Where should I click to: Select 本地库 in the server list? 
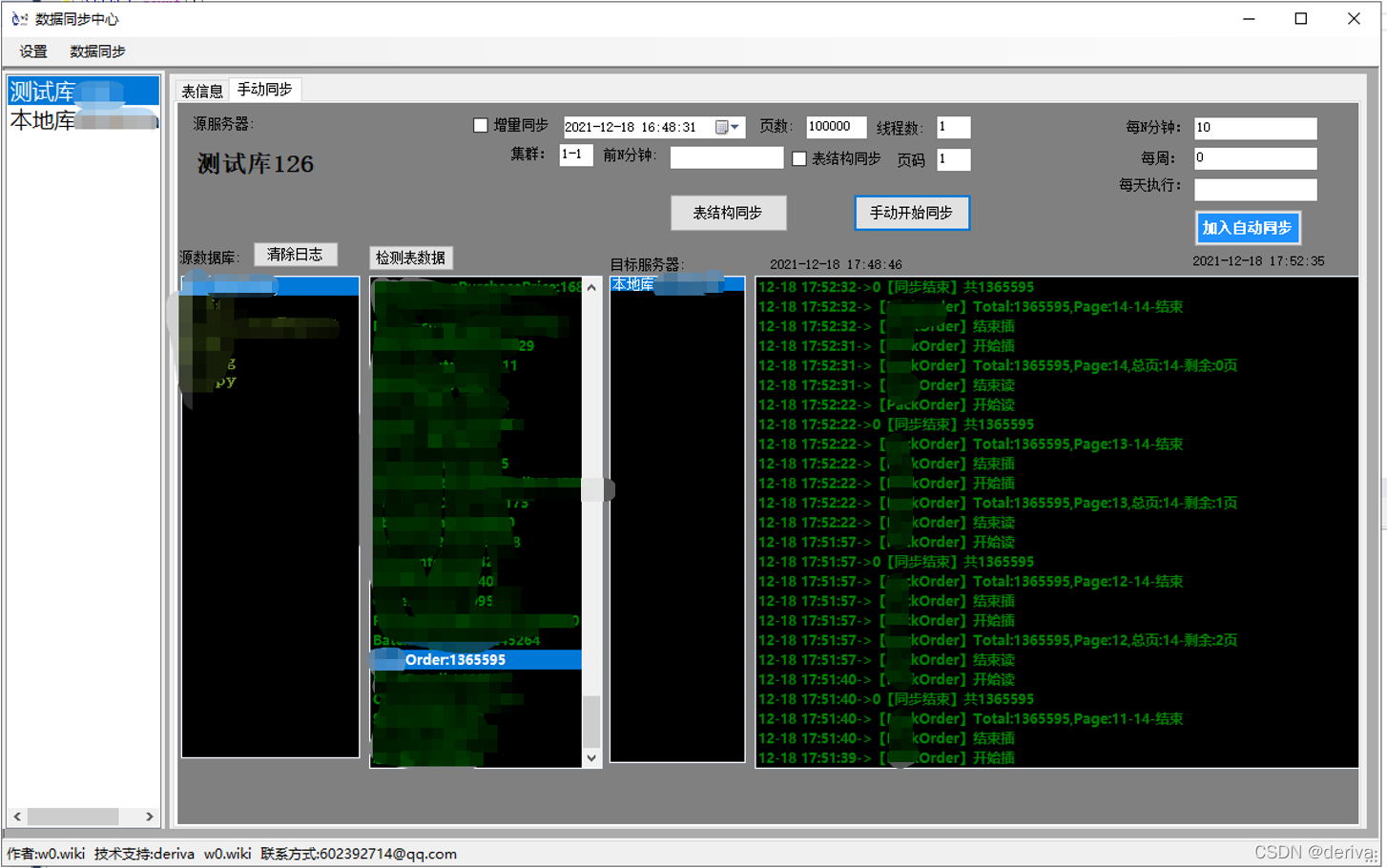pos(83,120)
